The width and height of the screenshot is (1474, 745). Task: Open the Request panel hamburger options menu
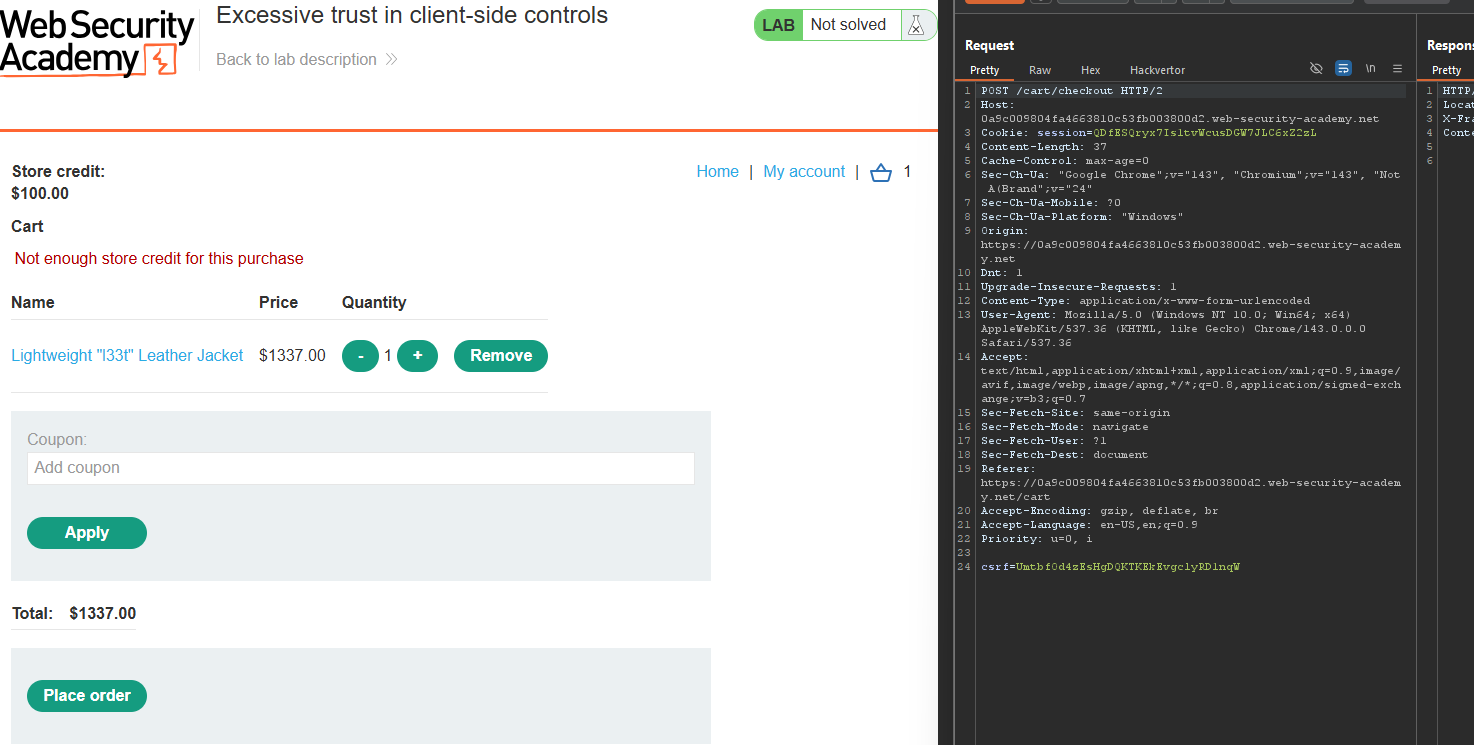click(x=1397, y=69)
